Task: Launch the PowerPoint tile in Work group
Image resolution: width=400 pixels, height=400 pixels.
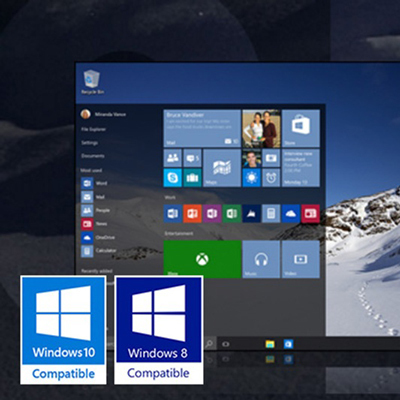Action: click(192, 213)
